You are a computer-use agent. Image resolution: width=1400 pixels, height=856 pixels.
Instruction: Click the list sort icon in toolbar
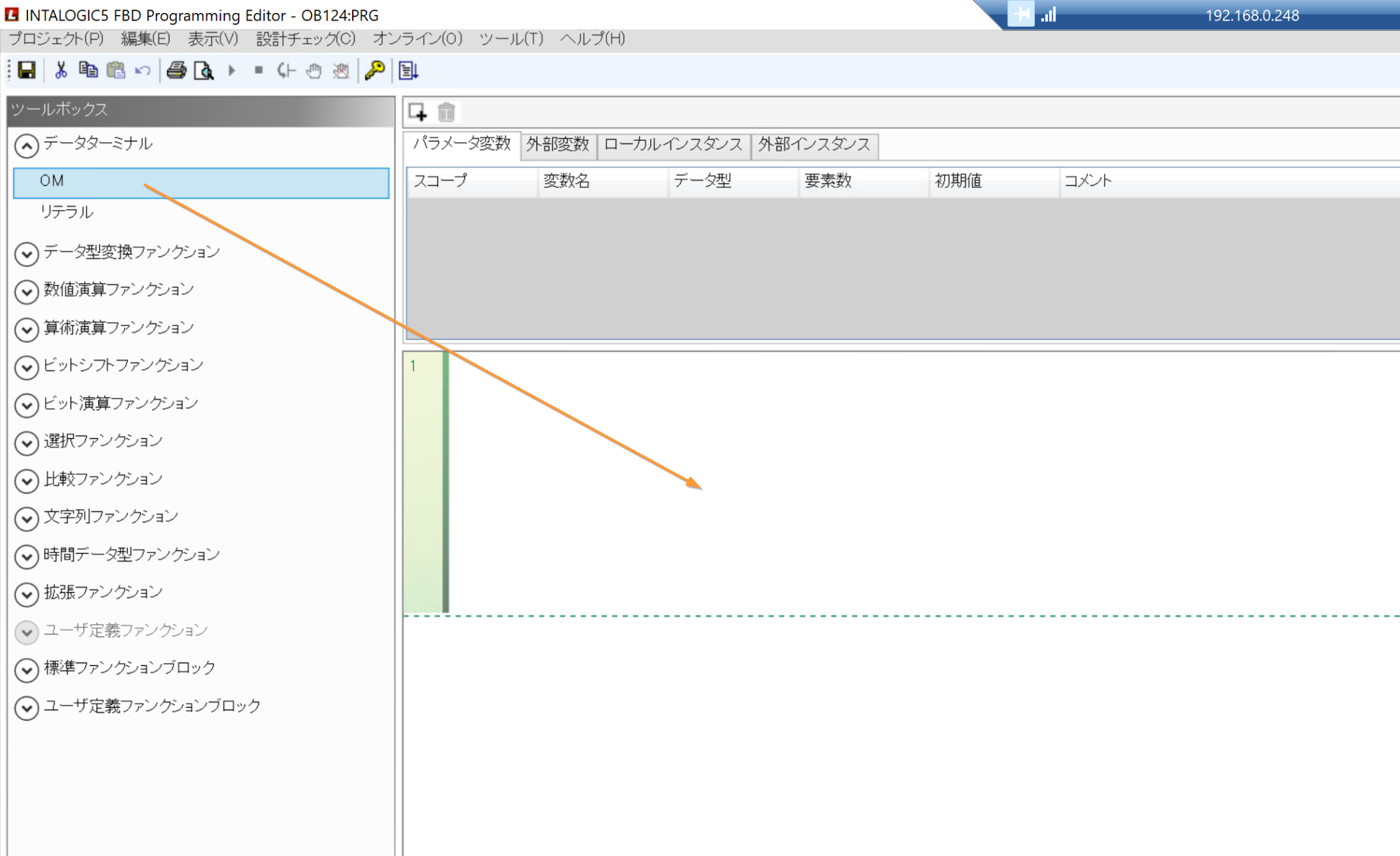tap(408, 70)
